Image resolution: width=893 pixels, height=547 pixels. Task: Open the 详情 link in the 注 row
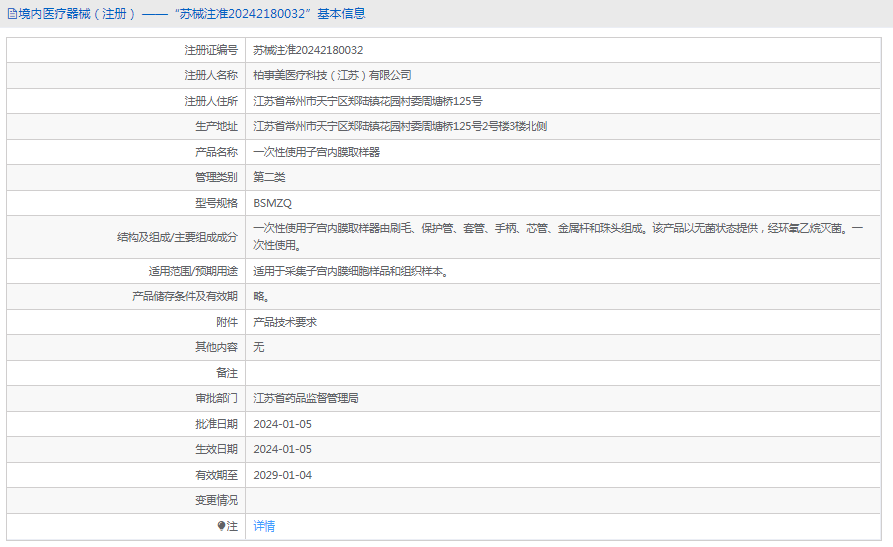(264, 526)
